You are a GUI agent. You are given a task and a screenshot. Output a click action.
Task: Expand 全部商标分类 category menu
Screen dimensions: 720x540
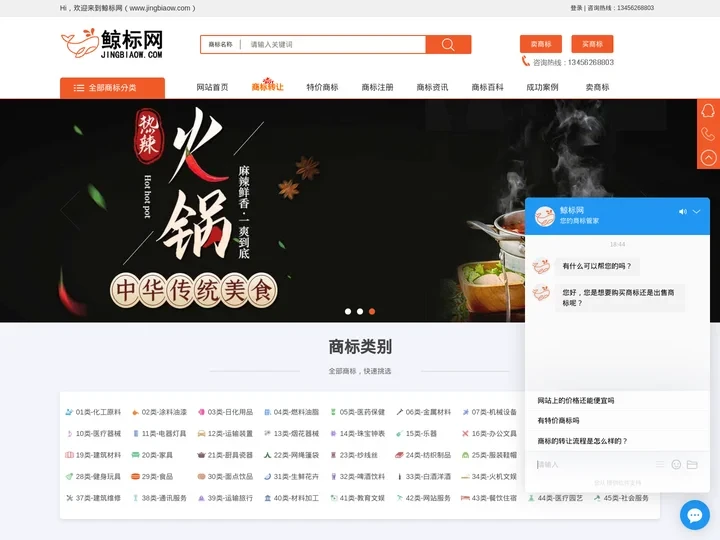tap(112, 88)
